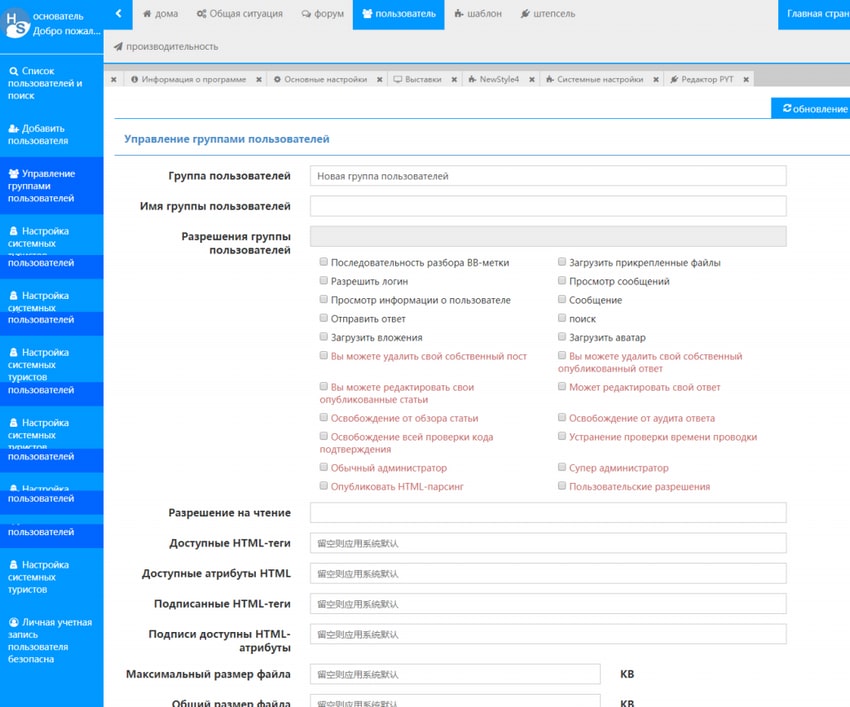Viewport: 850px width, 707px height.
Task: Check the 'Загрузить вложения' box
Action: [x=324, y=337]
